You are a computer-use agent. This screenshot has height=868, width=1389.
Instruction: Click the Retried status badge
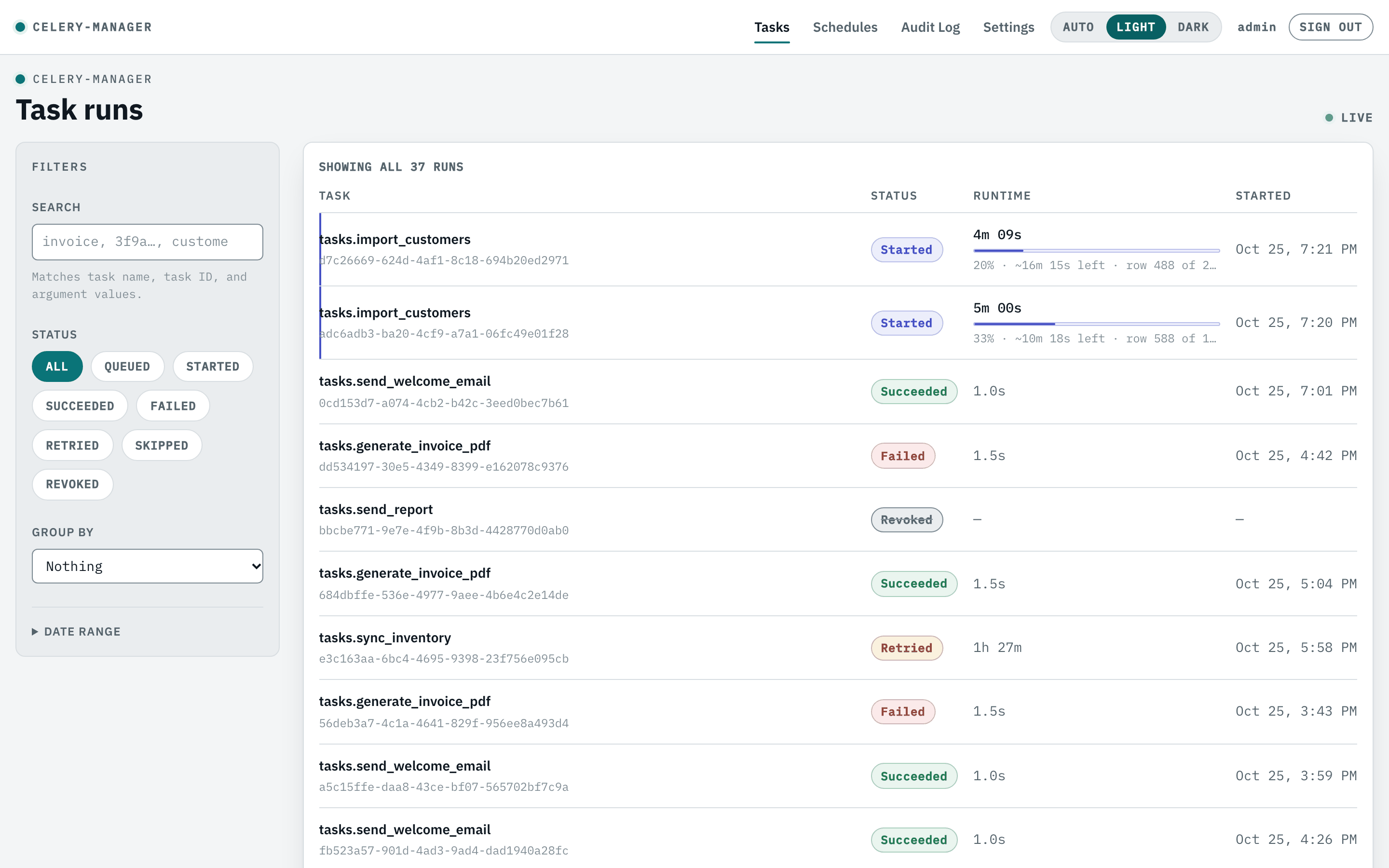pyautogui.click(x=906, y=648)
